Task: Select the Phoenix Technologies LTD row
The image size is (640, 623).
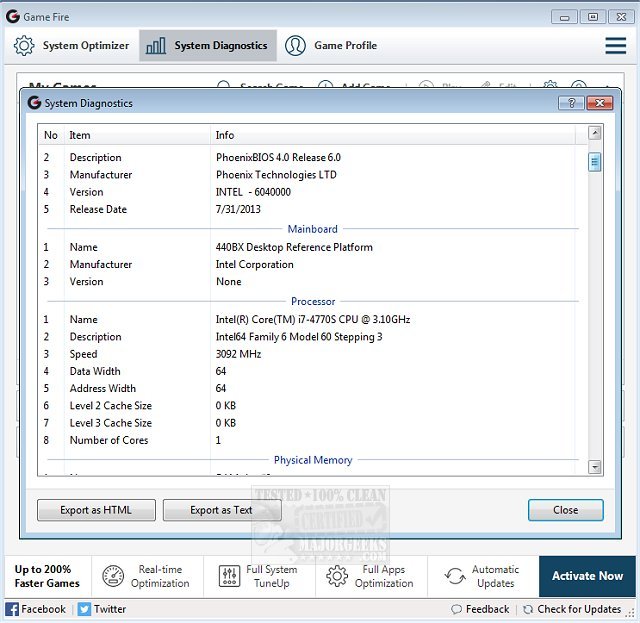Action: 313,175
